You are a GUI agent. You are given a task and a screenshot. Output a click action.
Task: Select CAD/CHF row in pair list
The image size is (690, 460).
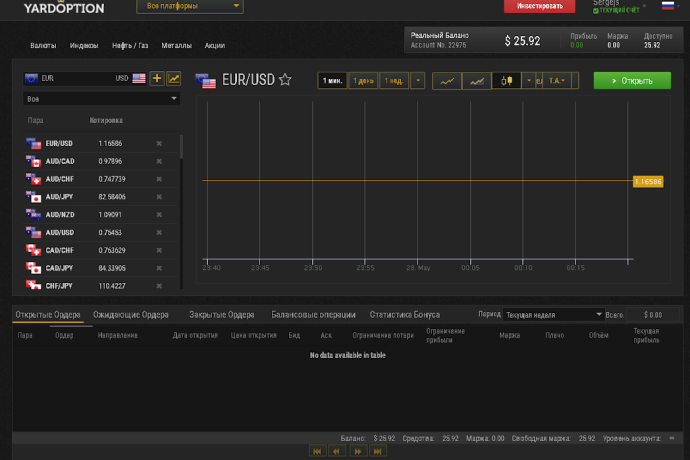point(101,250)
